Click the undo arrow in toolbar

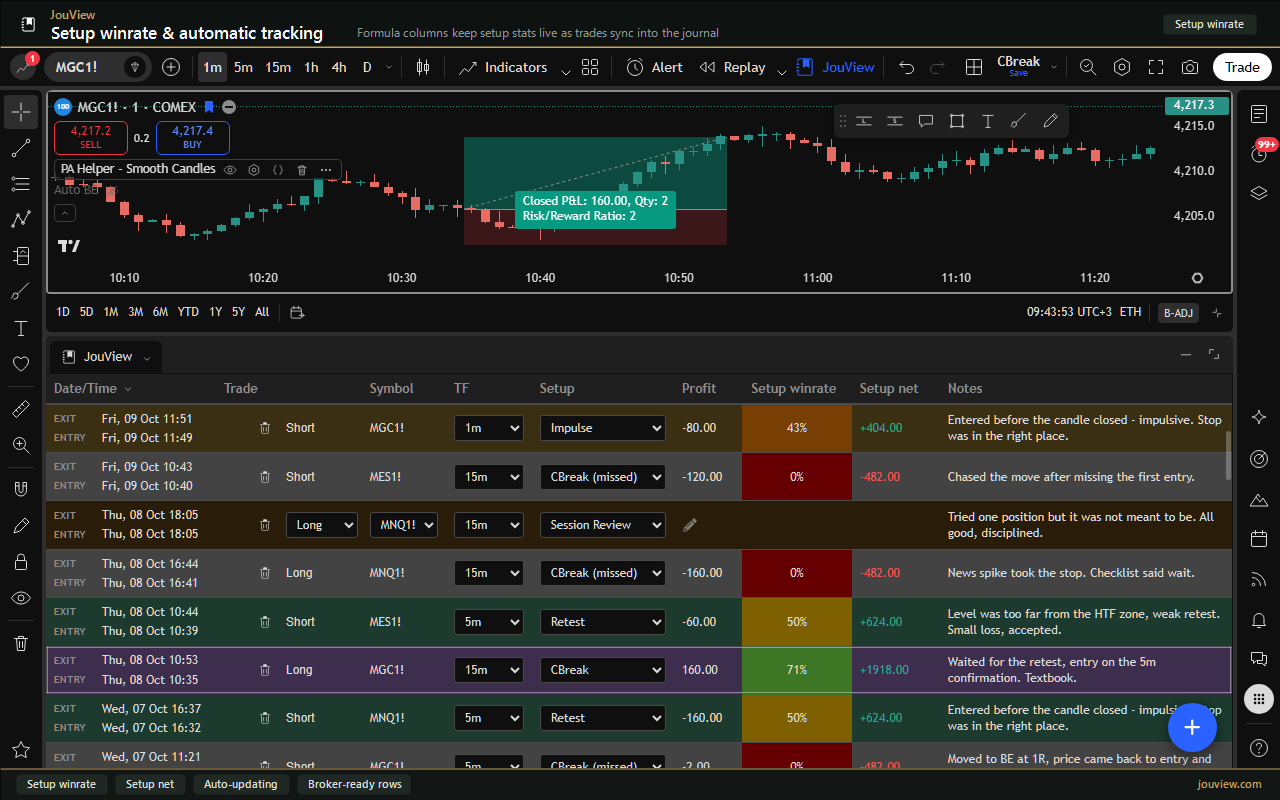(907, 67)
